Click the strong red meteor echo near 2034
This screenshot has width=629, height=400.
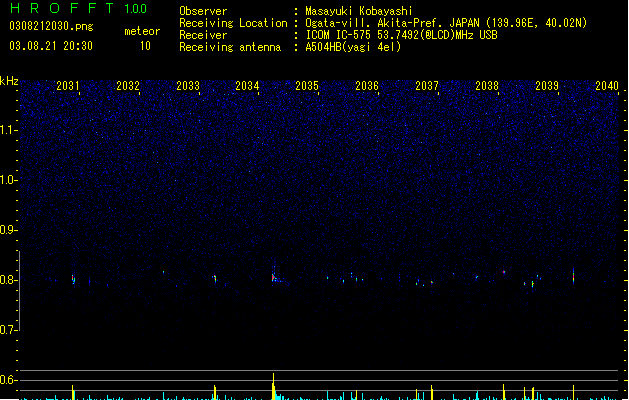273,277
